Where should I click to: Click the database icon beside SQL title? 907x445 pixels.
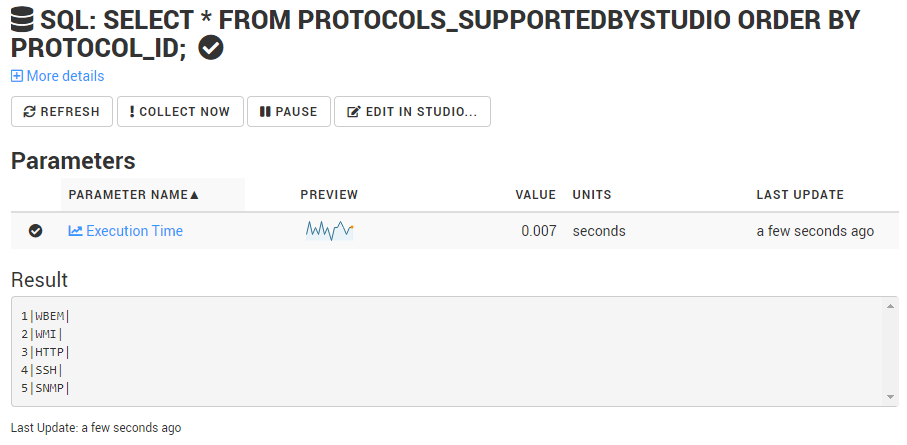click(x=22, y=20)
